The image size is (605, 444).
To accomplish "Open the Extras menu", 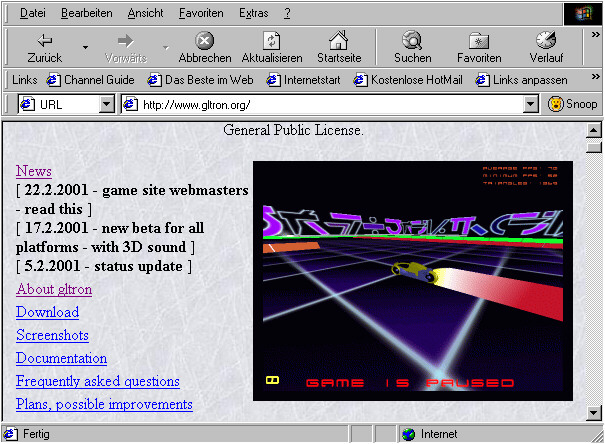I will pos(254,13).
